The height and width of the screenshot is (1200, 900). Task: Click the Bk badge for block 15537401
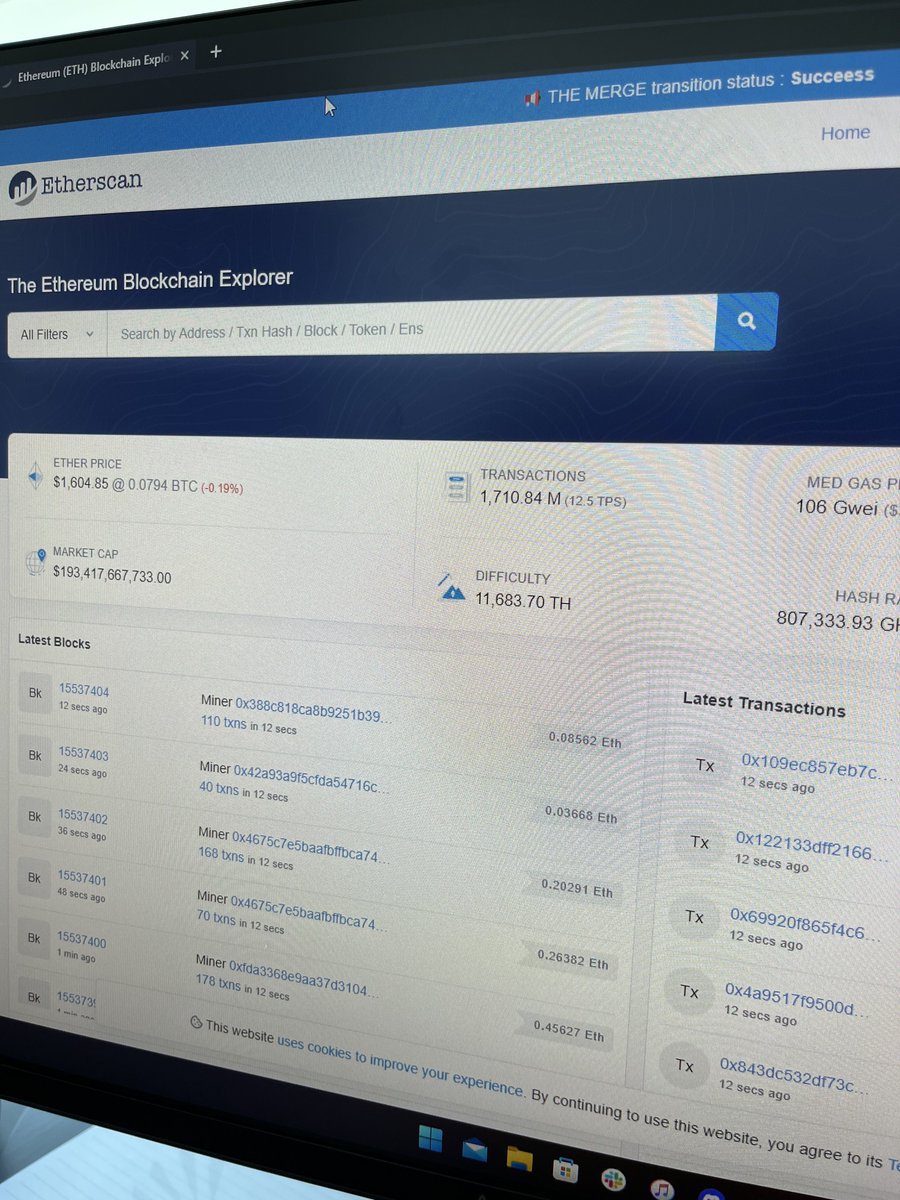click(x=34, y=877)
